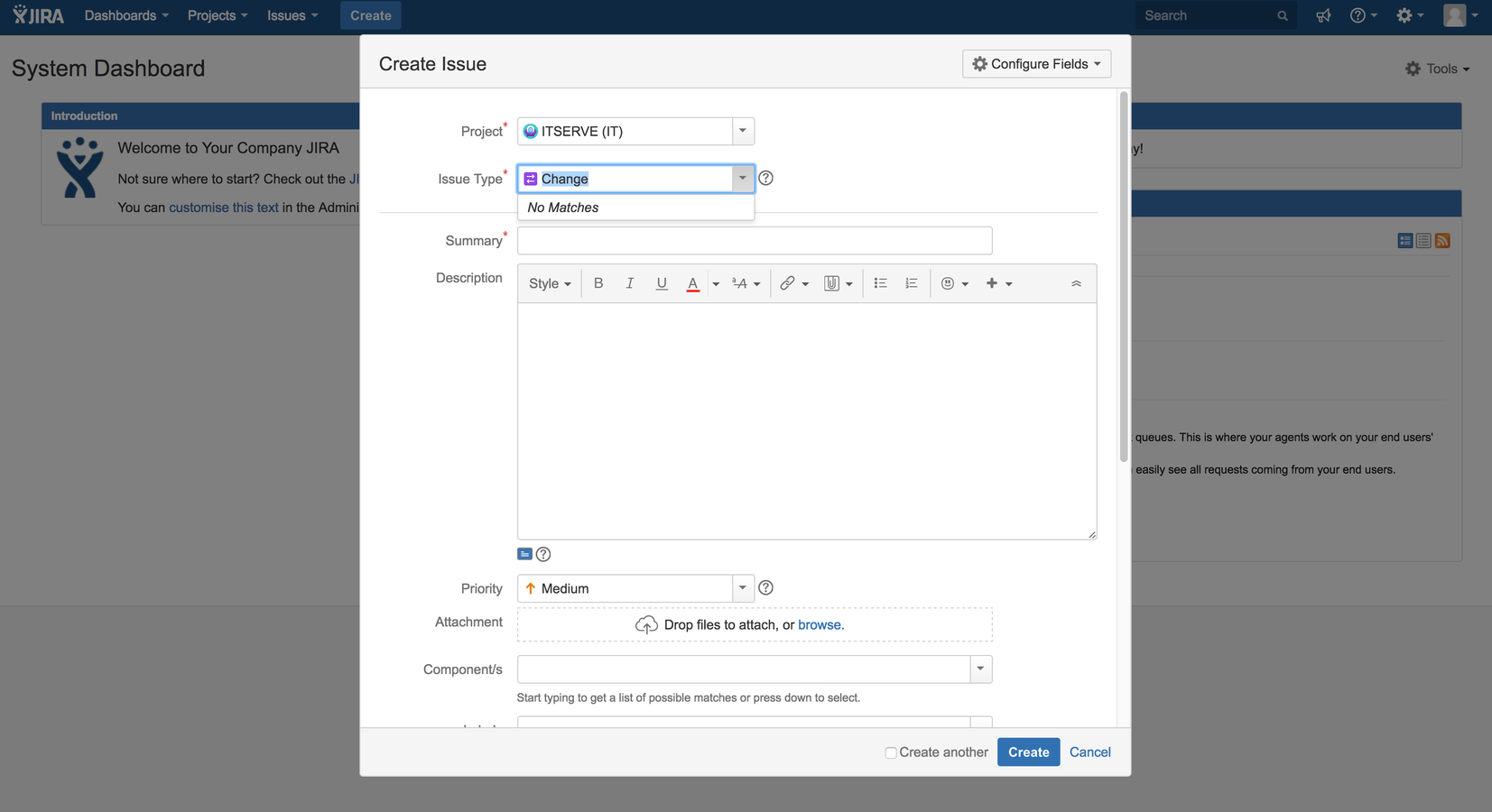Open the Dashboards menu
This screenshot has width=1492, height=812.
[126, 15]
